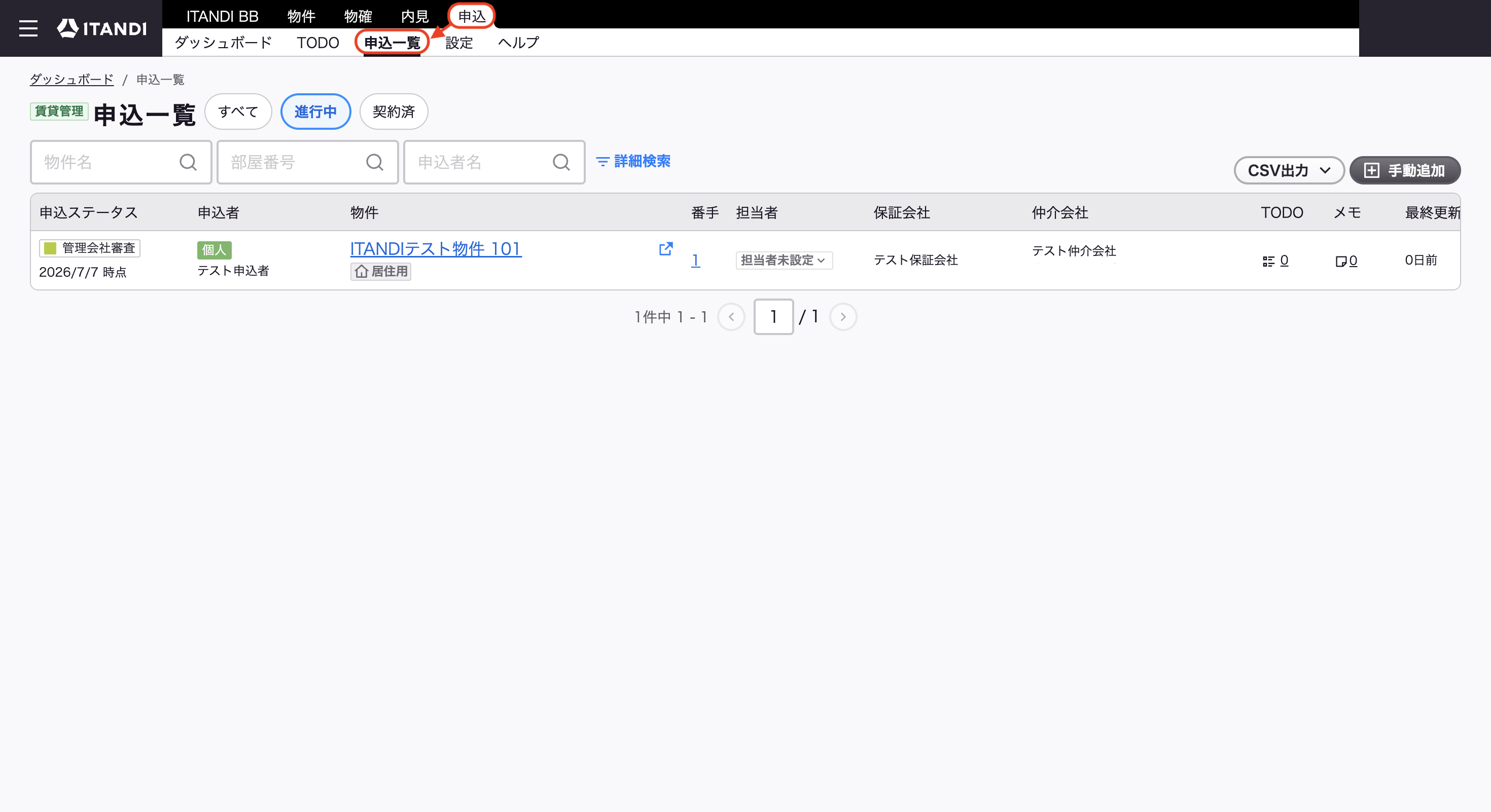The height and width of the screenshot is (812, 1491).
Task: Click テスト仲介会社 cell
Action: pyautogui.click(x=1074, y=251)
